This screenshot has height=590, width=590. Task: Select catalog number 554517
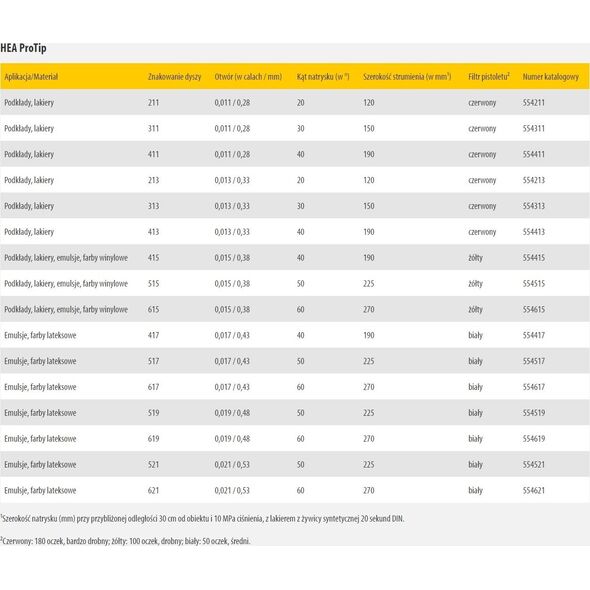click(534, 361)
